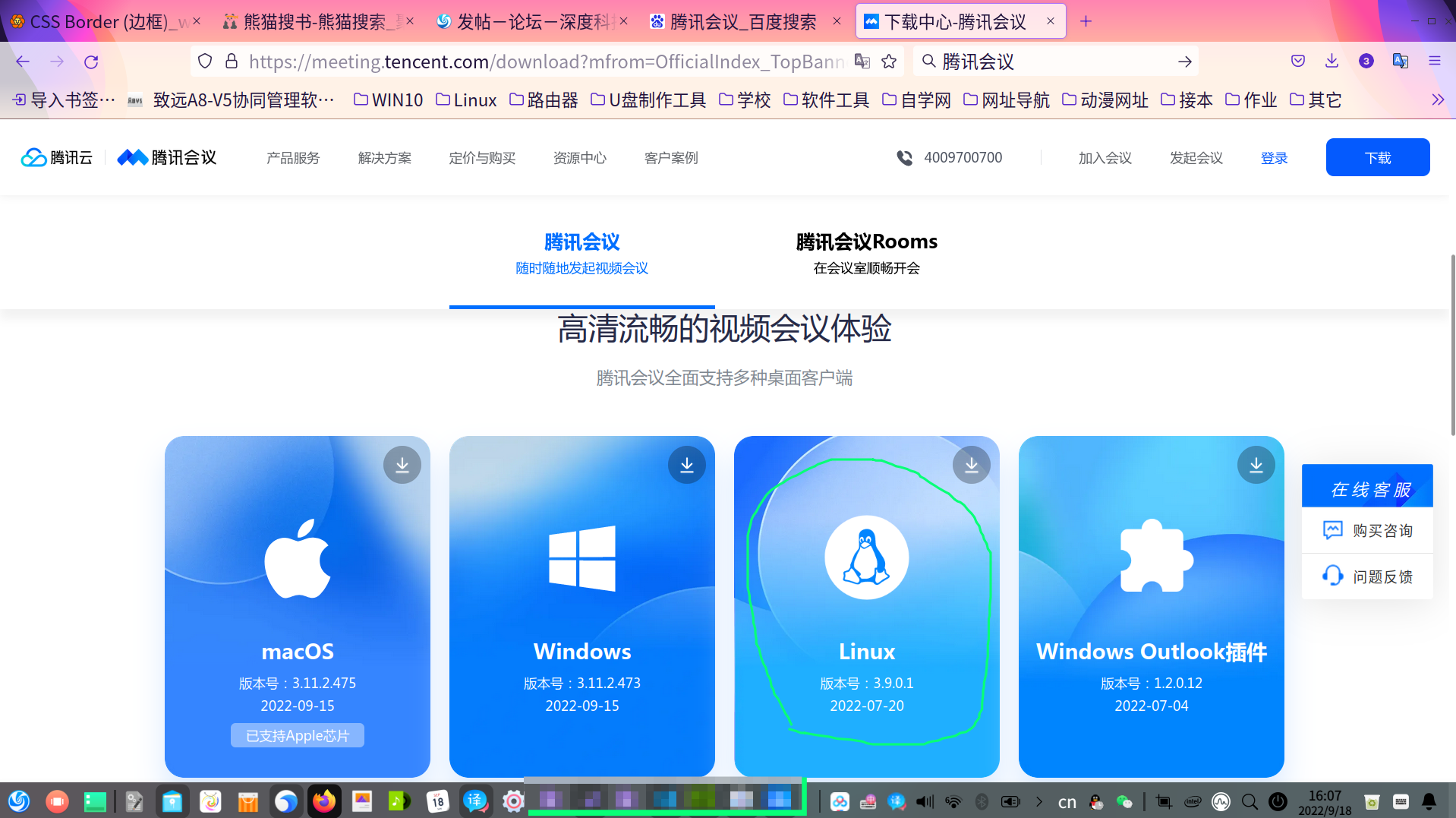Switch to the 腾讯会议Rooms tab
Viewport: 1456px width, 818px height.
[x=865, y=241]
